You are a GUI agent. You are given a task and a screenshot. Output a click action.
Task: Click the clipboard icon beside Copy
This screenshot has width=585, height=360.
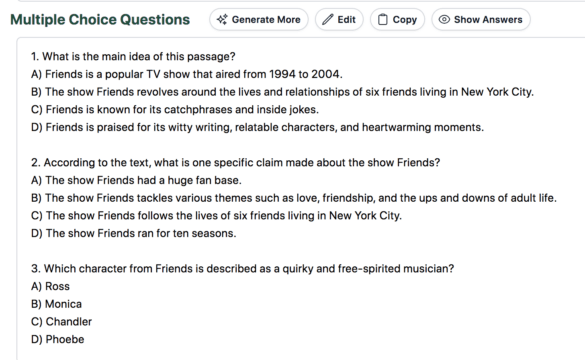(382, 19)
